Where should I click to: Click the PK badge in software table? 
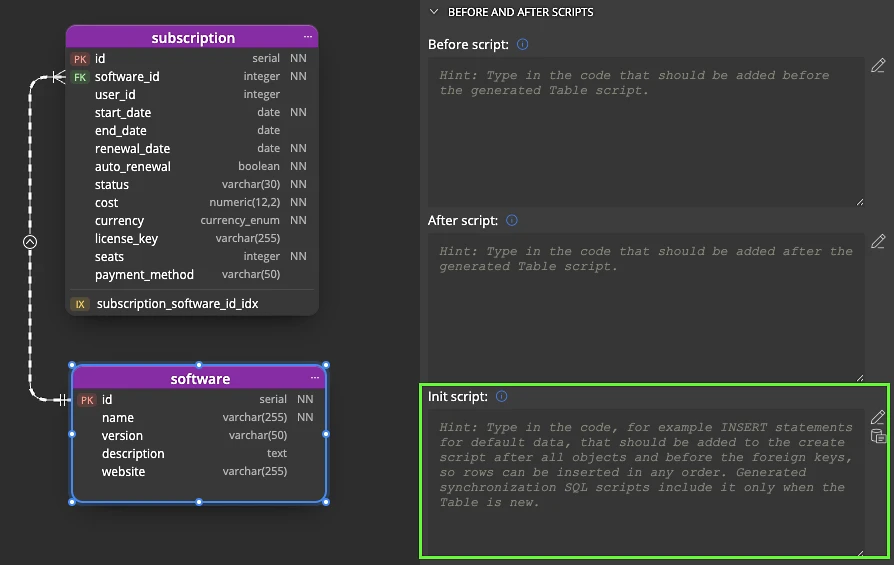(87, 400)
